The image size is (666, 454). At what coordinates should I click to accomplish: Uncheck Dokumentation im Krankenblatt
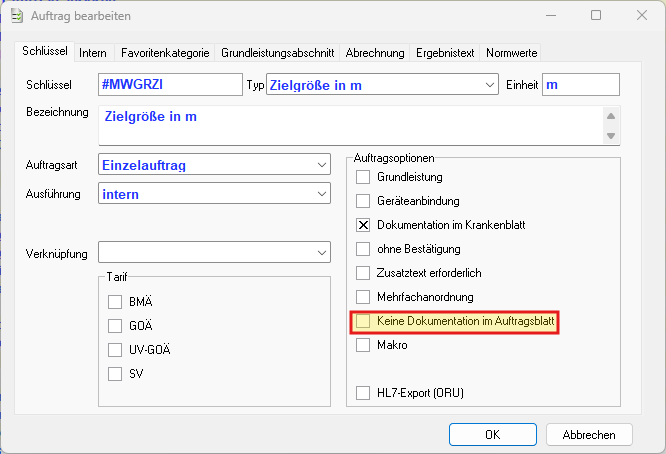[x=364, y=225]
